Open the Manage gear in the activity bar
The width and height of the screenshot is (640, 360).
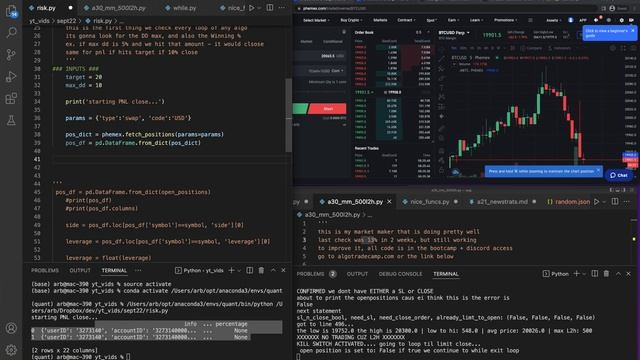(x=11, y=350)
